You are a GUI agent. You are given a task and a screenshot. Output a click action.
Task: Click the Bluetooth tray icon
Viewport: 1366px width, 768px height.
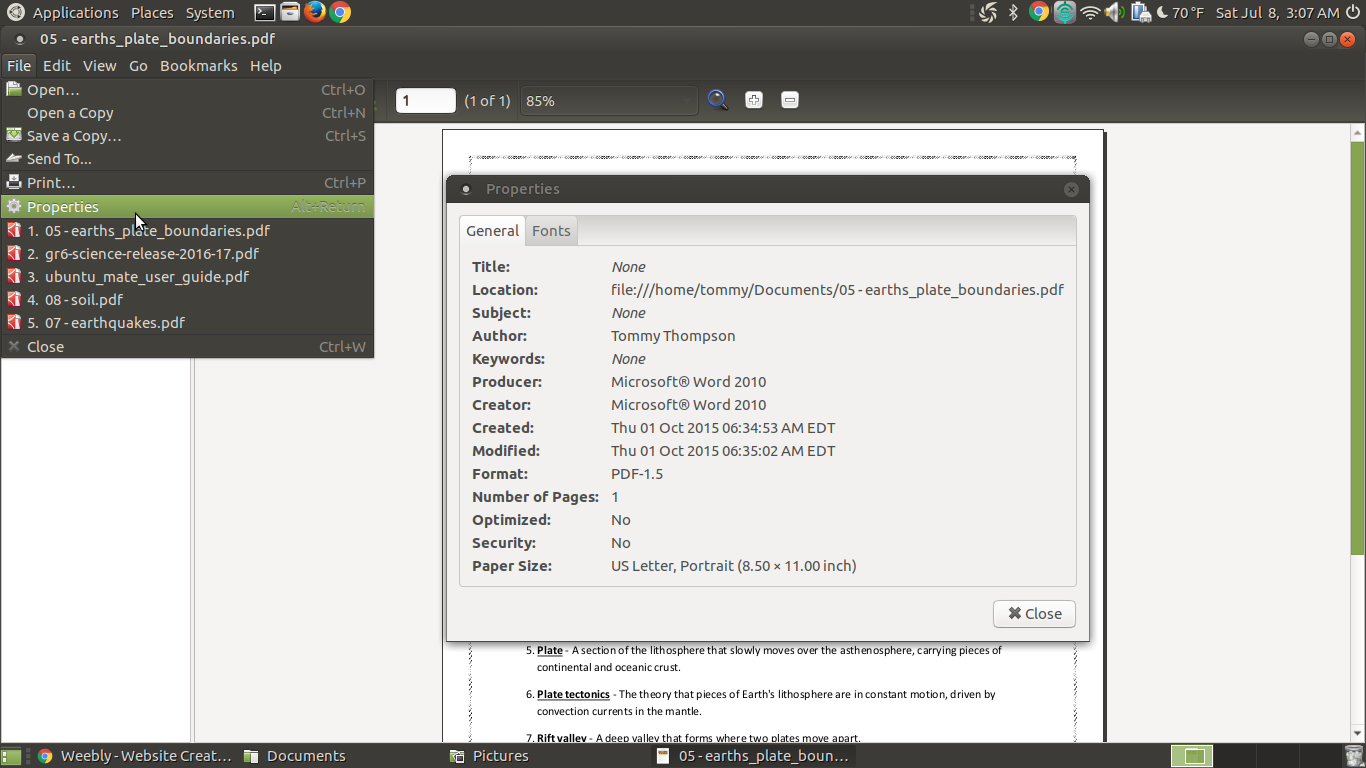click(1013, 13)
